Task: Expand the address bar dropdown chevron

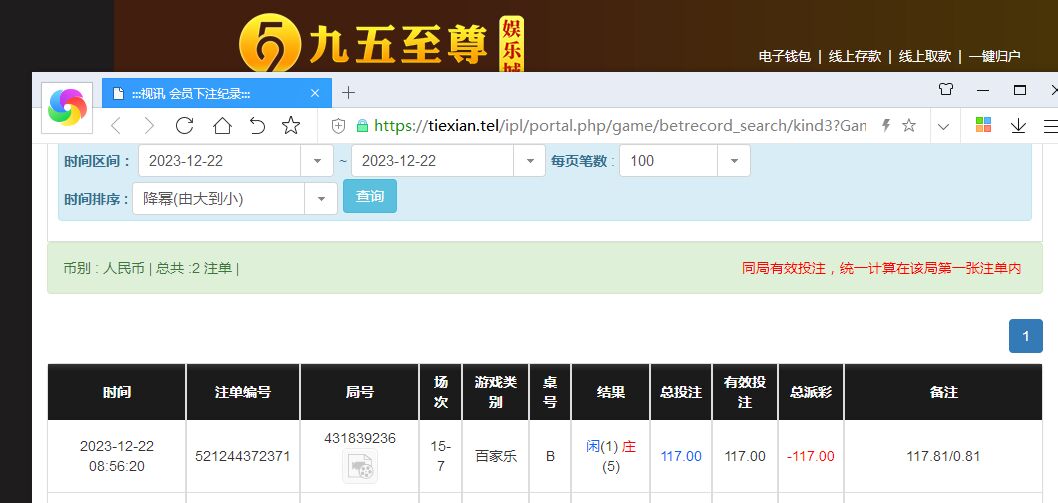Action: (x=944, y=126)
